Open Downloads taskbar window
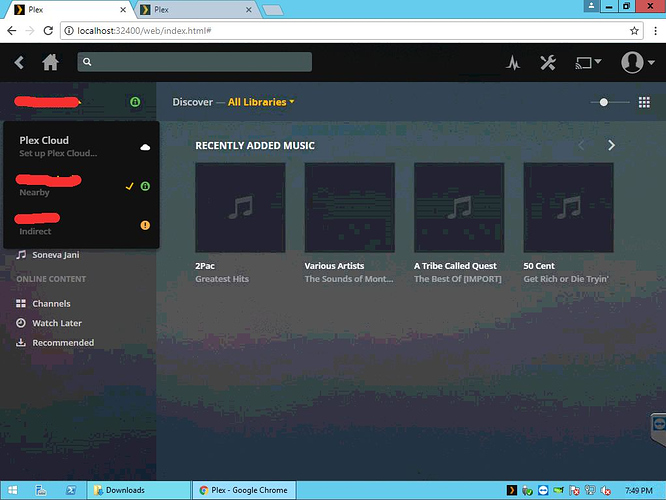The height and width of the screenshot is (500, 666). 138,490
